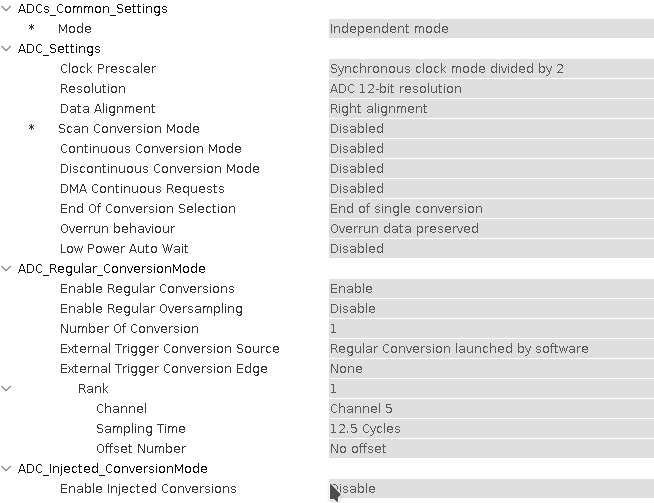Open the Right alignment value field
Screen dimensions: 654x503
(x=490, y=109)
